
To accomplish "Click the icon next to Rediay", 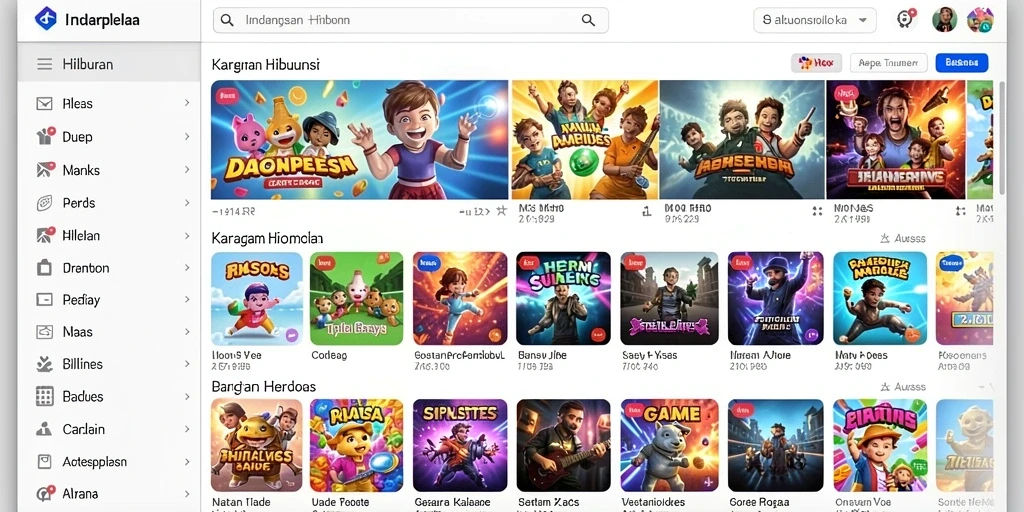I will tap(44, 300).
